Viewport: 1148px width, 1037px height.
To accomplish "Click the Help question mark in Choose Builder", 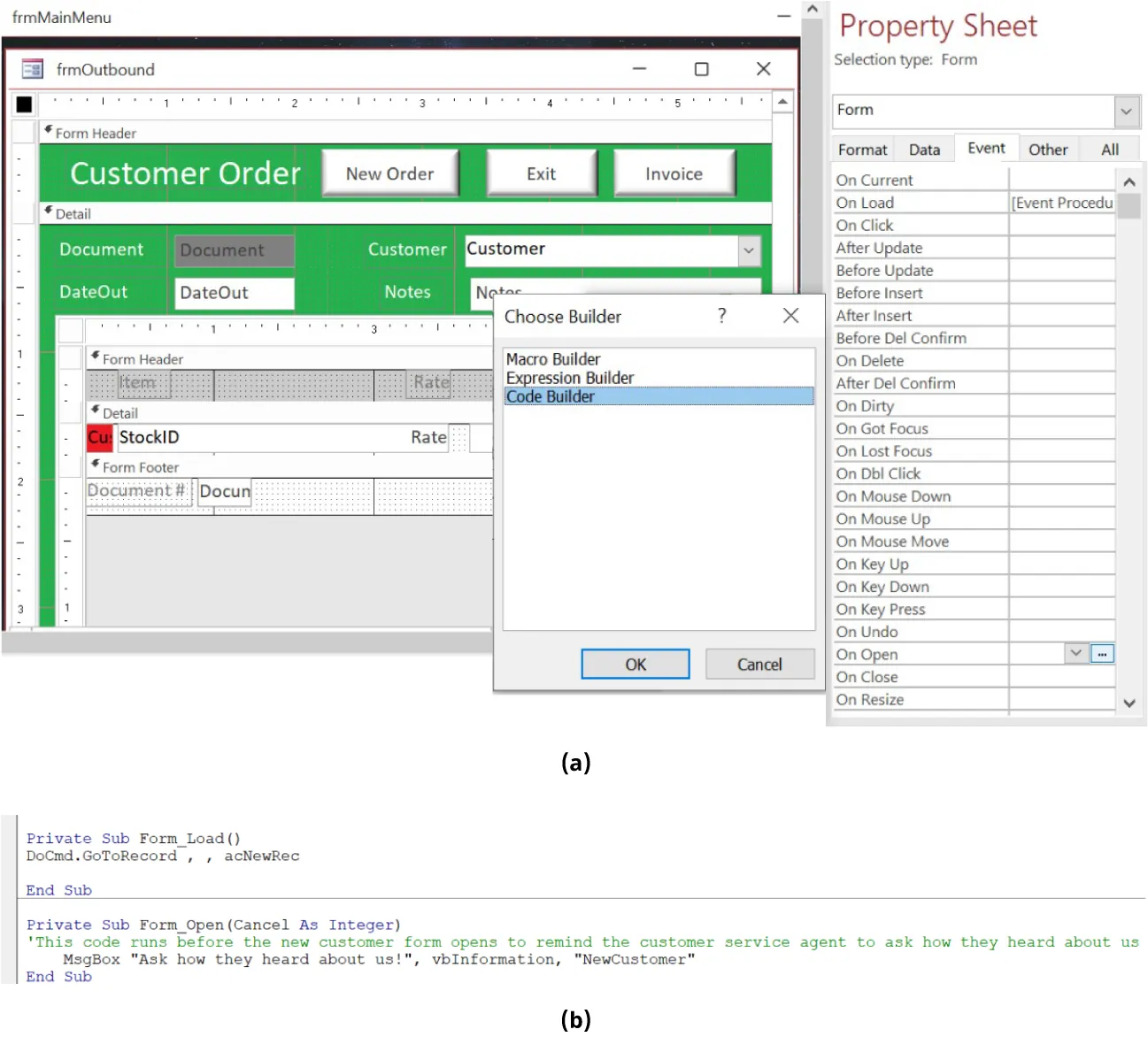I will point(721,316).
